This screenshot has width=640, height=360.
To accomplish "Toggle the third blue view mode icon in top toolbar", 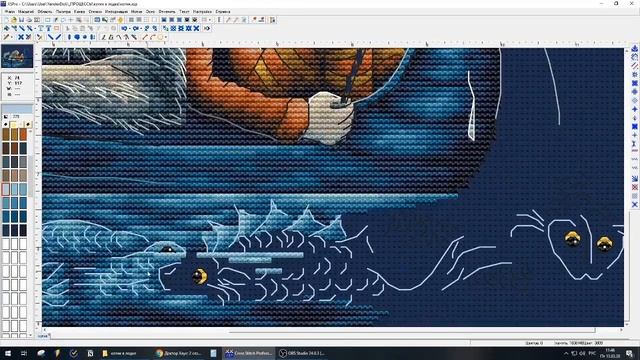I will [x=180, y=20].
